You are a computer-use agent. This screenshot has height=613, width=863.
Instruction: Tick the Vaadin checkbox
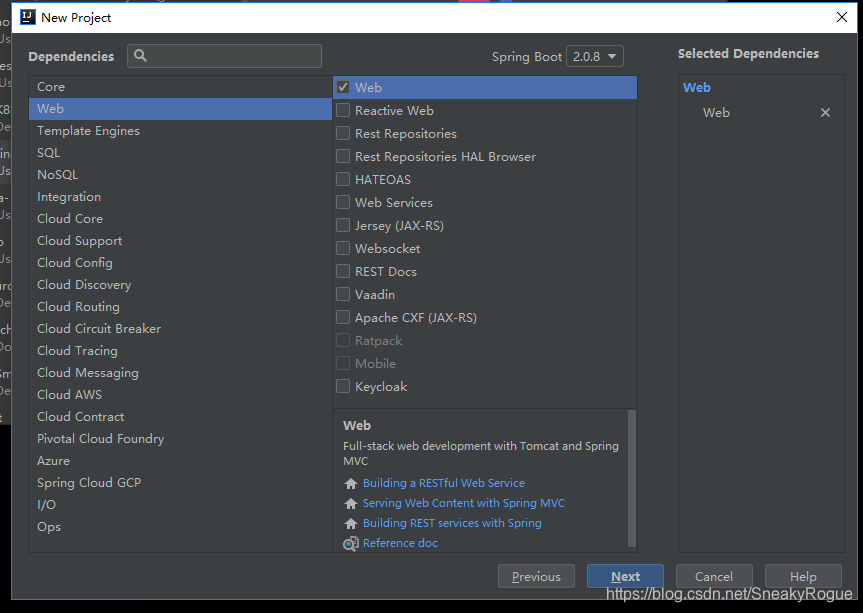tap(343, 294)
